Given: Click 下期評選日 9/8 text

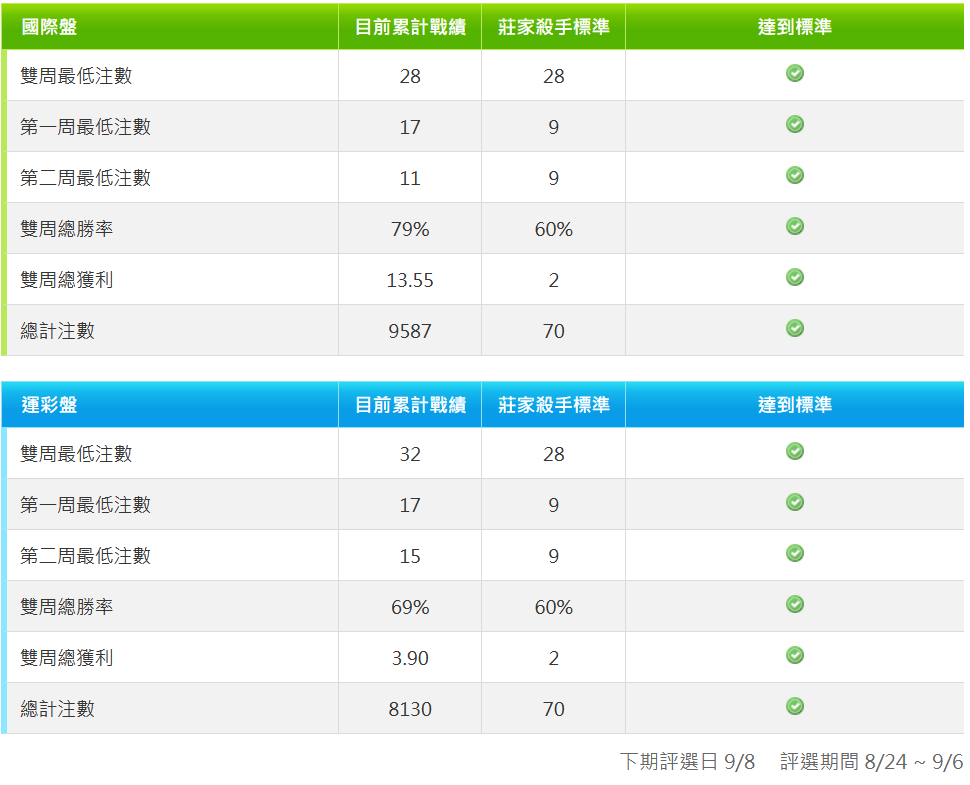Looking at the screenshot, I should (687, 761).
